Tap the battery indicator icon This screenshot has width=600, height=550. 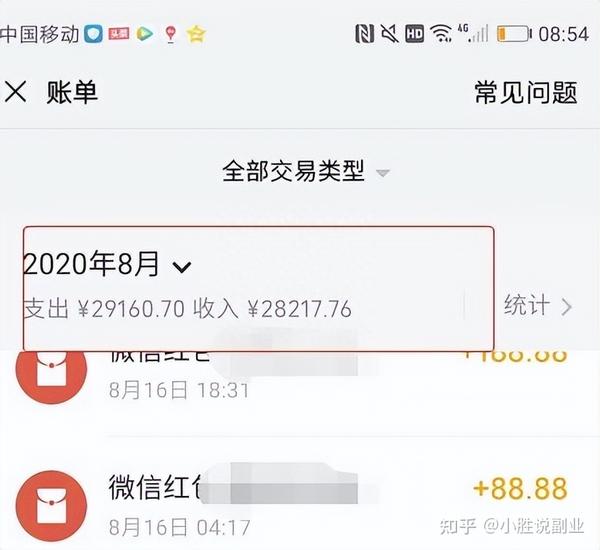(x=514, y=34)
